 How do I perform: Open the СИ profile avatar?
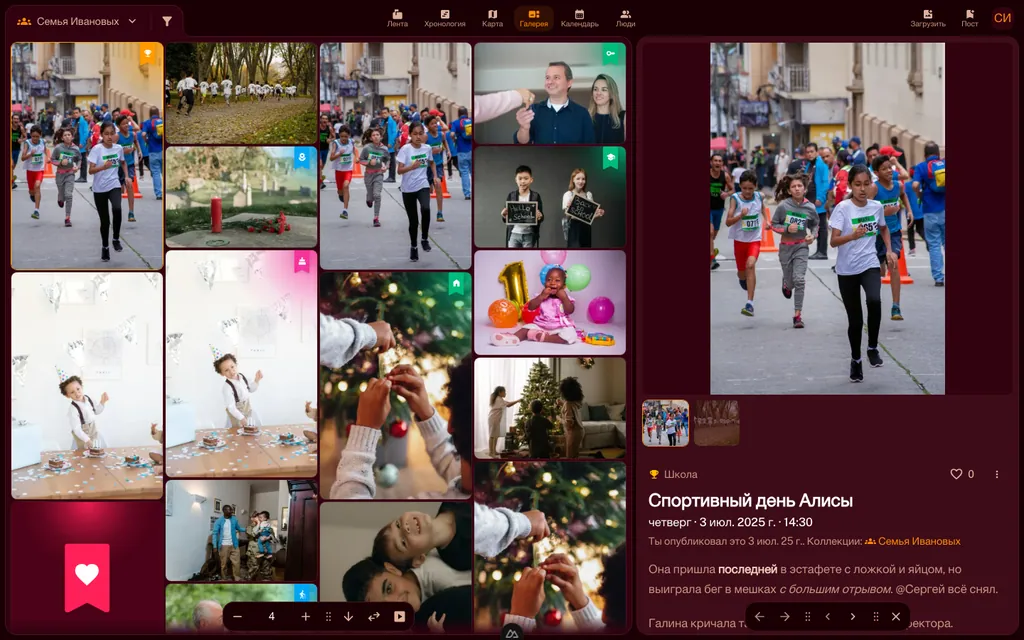(x=1002, y=18)
